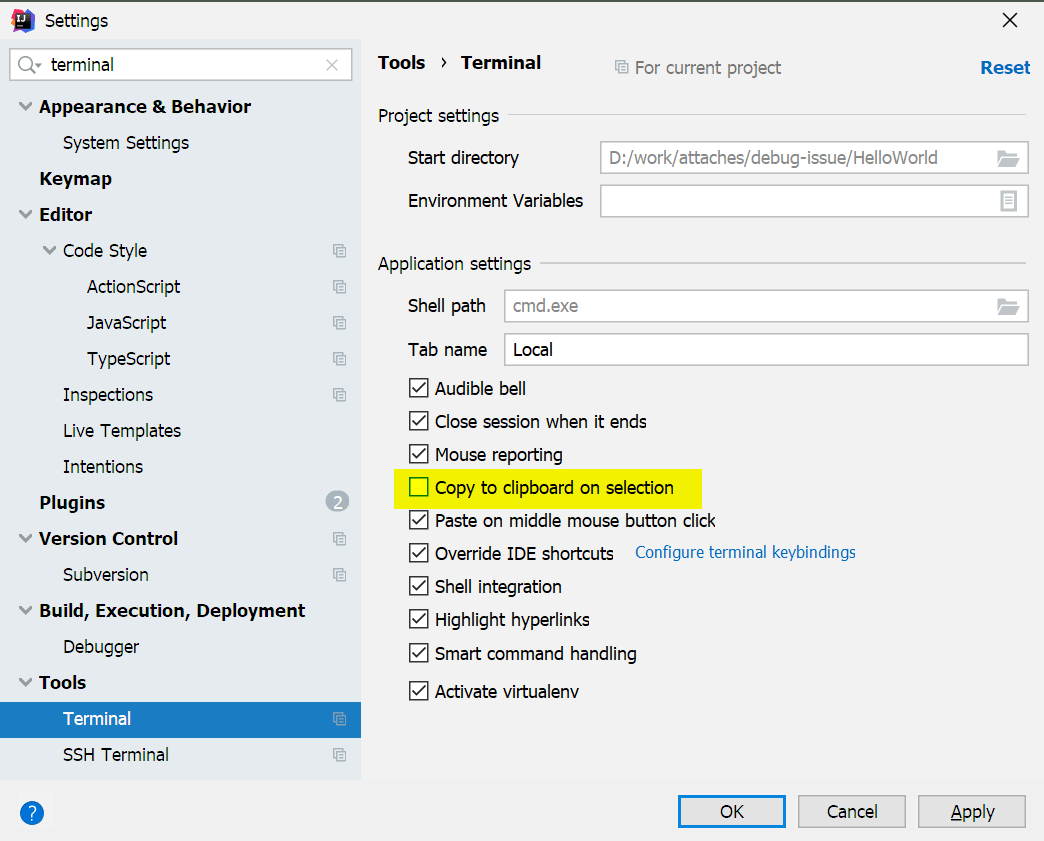Click Reset to restore Terminal defaults
Viewport: 1044px width, 841px height.
point(1004,67)
